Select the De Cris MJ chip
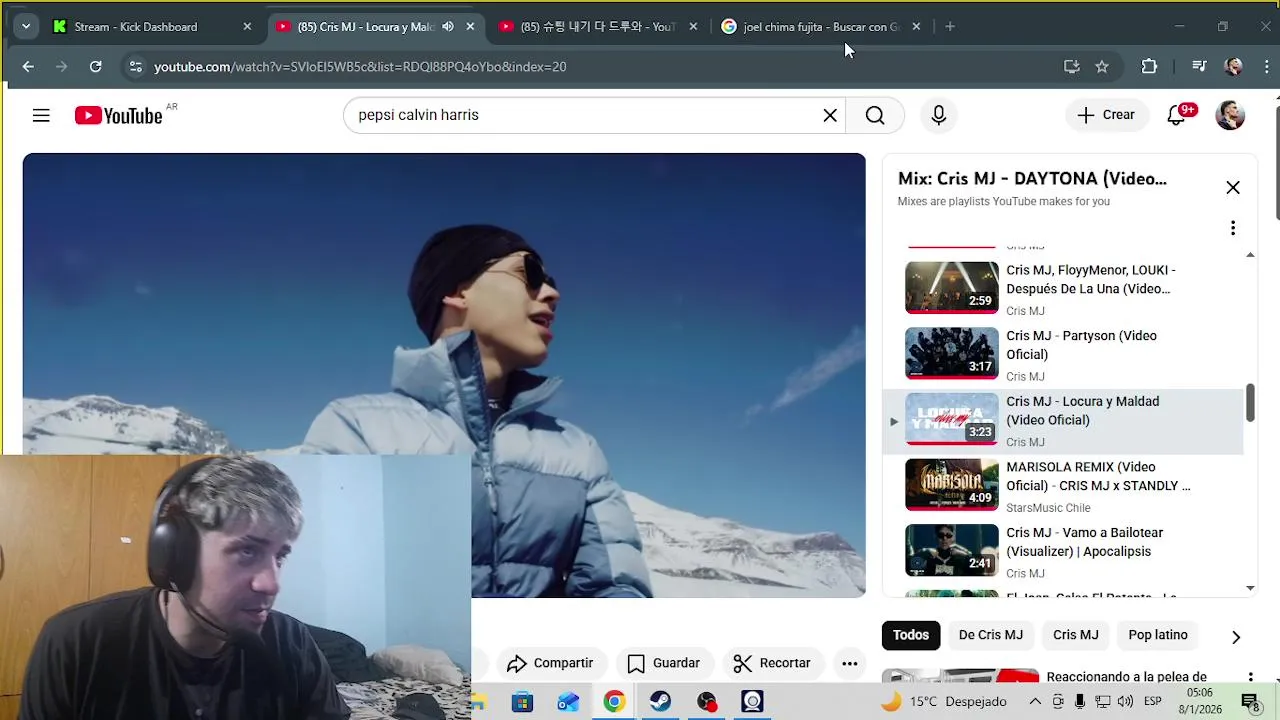The height and width of the screenshot is (720, 1280). [x=991, y=635]
